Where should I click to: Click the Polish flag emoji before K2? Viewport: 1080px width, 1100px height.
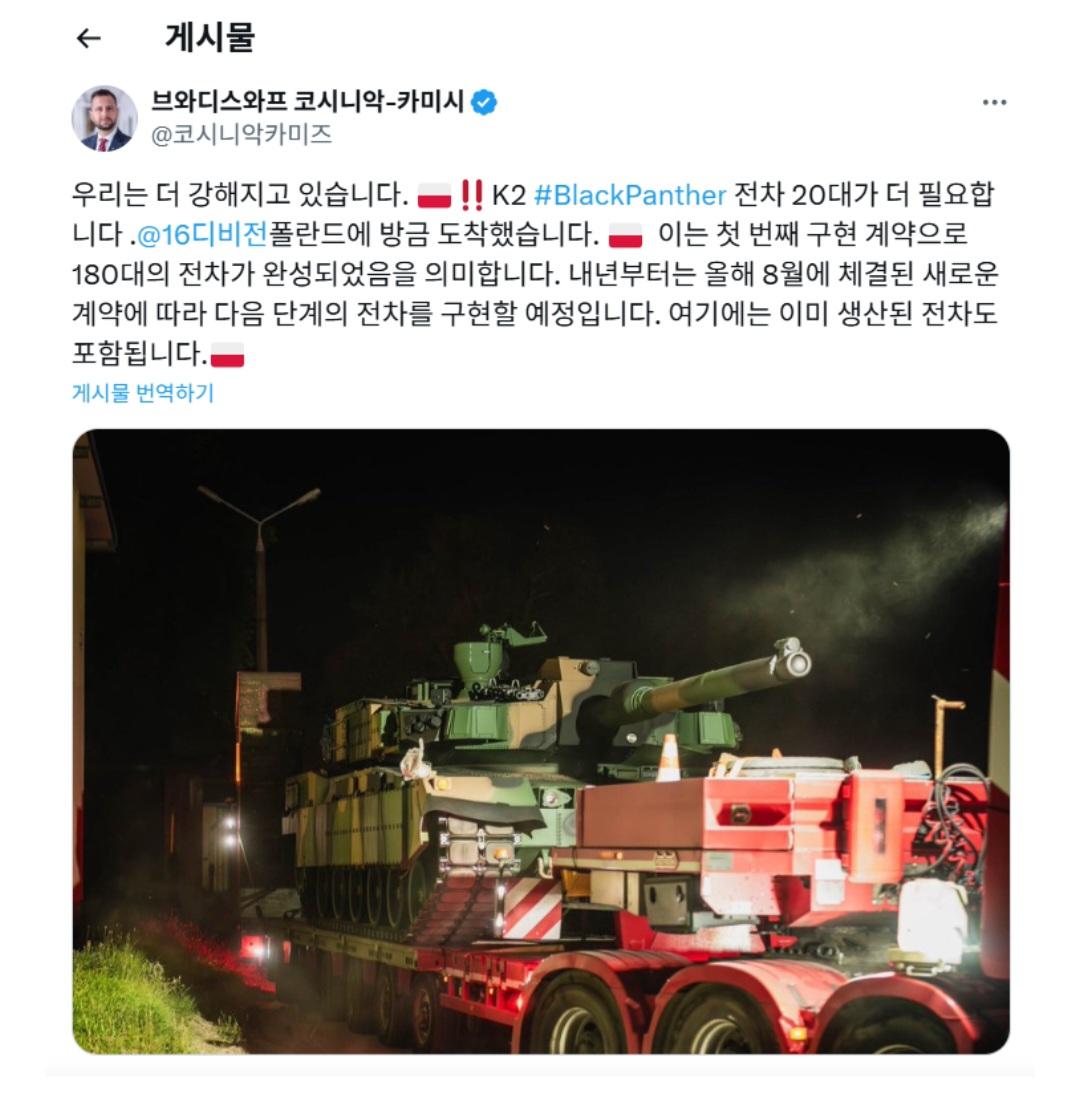pos(434,195)
